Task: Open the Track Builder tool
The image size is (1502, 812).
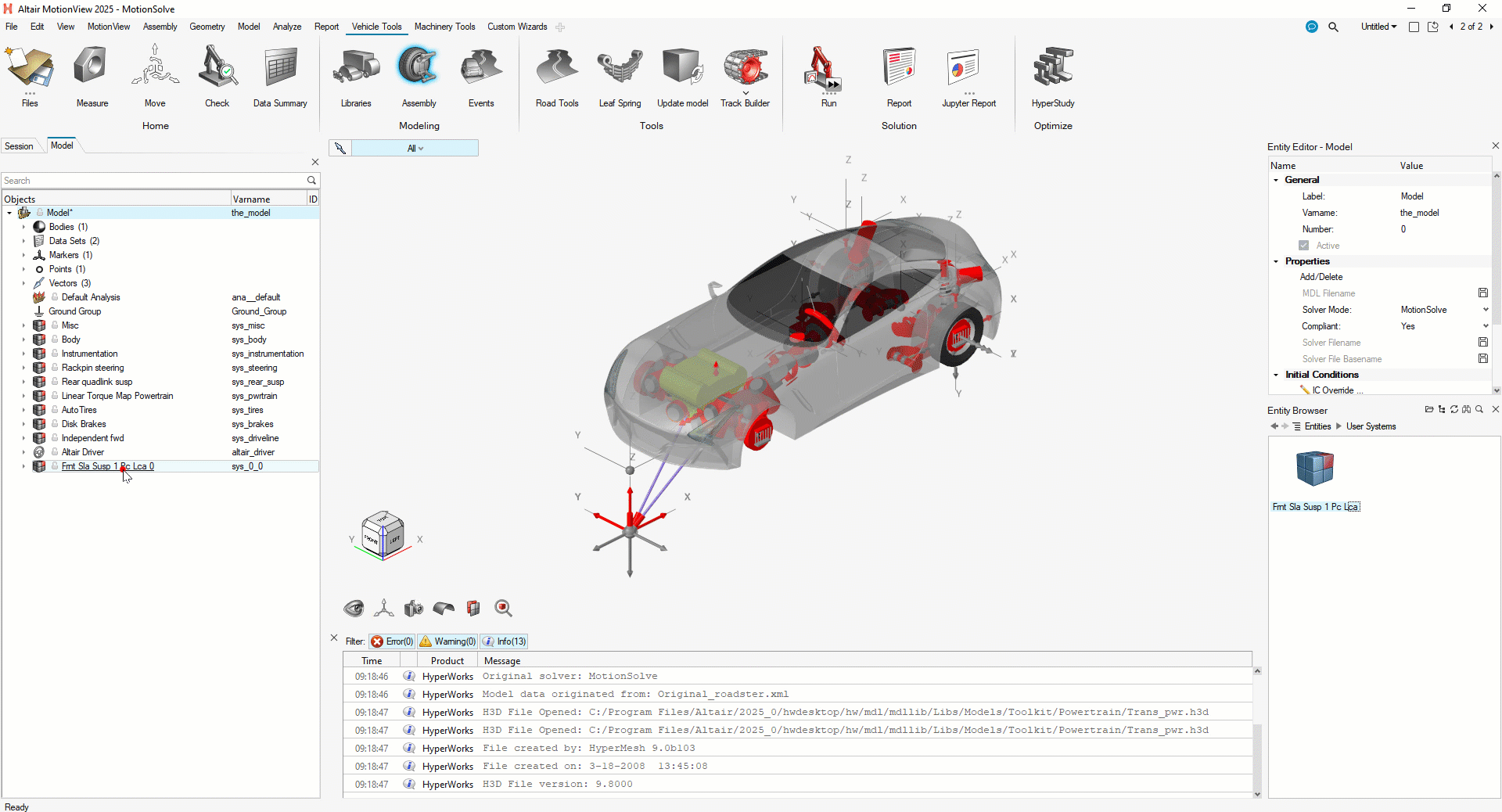Action: (745, 77)
